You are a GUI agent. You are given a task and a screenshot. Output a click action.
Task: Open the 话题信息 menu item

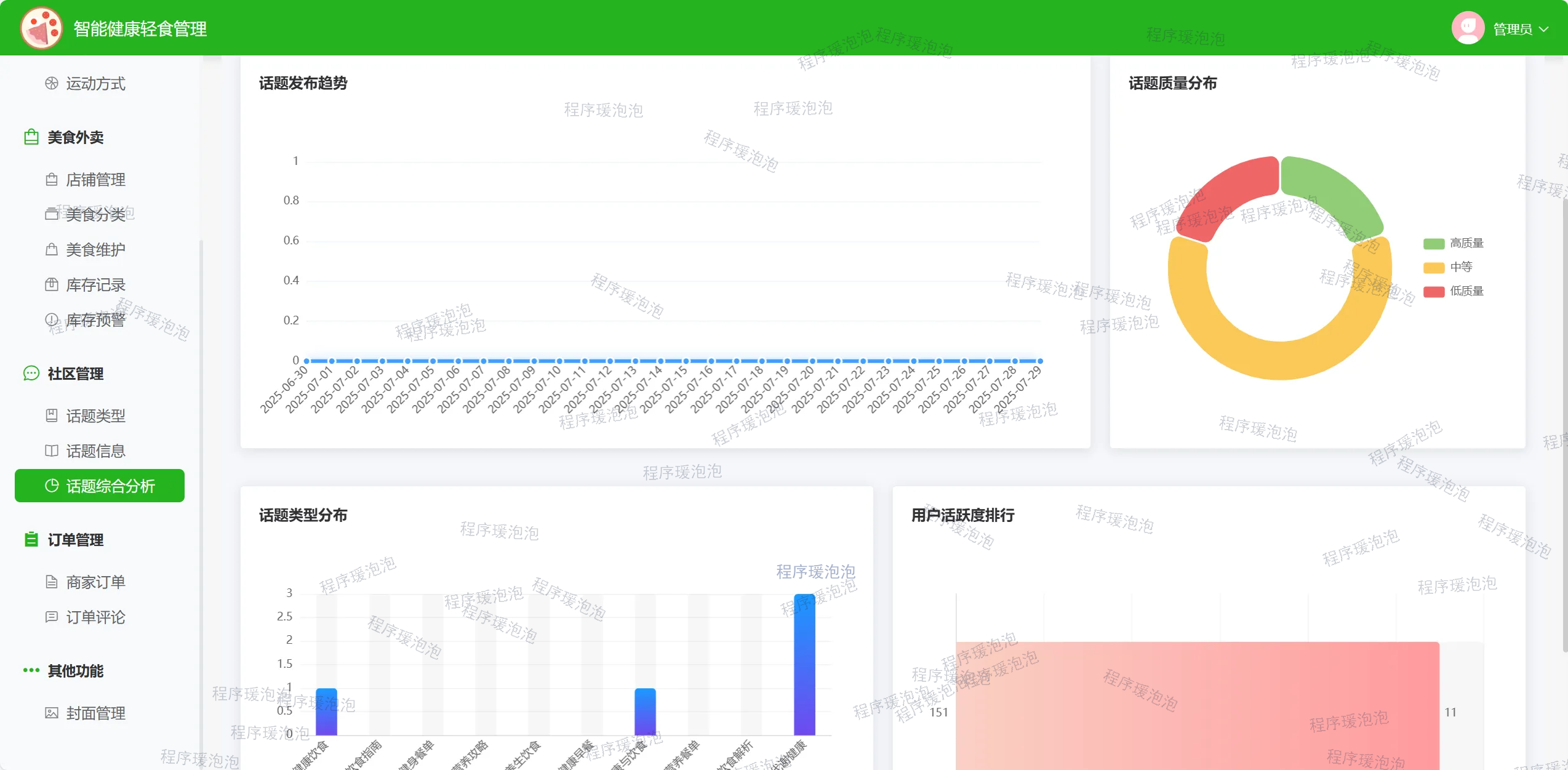pos(95,451)
